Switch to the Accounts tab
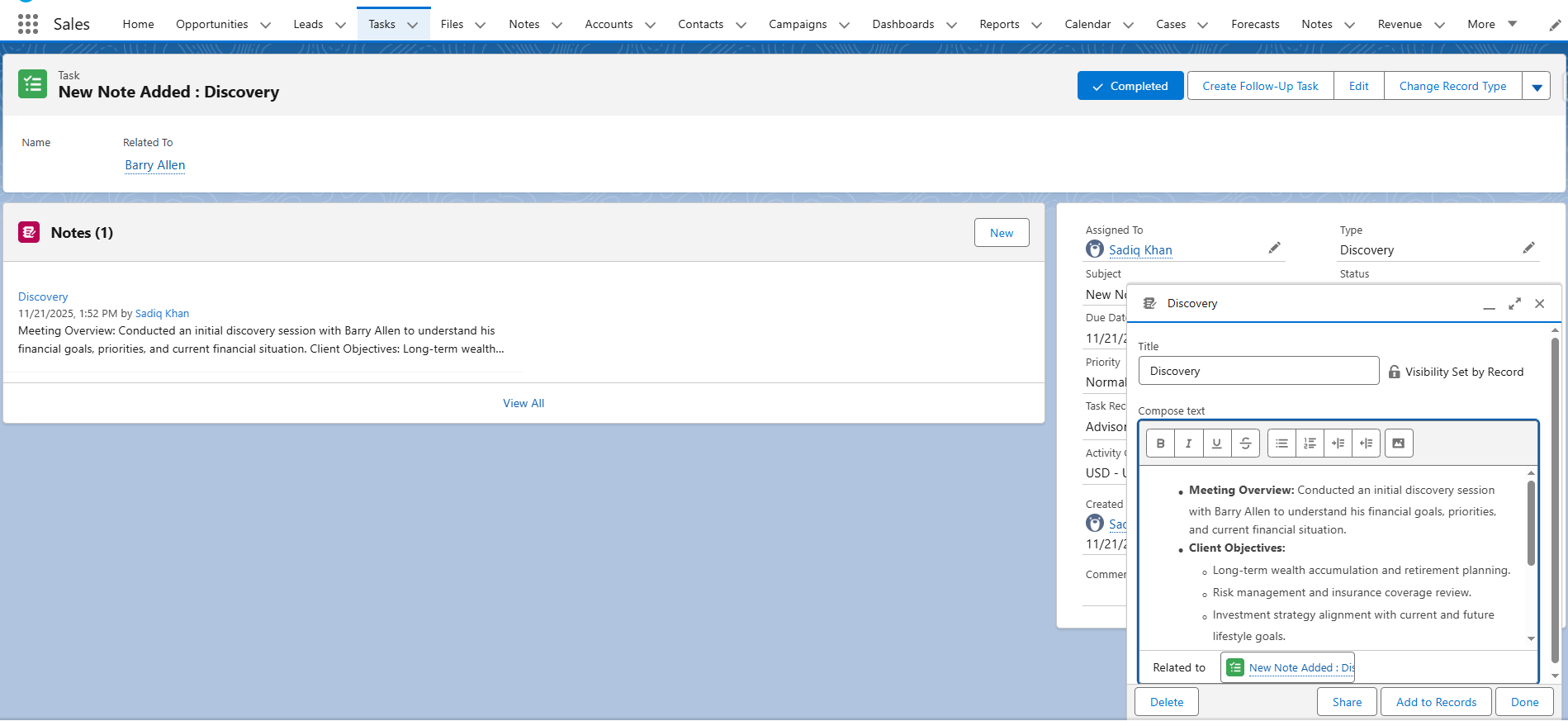Screen dimensions: 1568x721 click(608, 24)
